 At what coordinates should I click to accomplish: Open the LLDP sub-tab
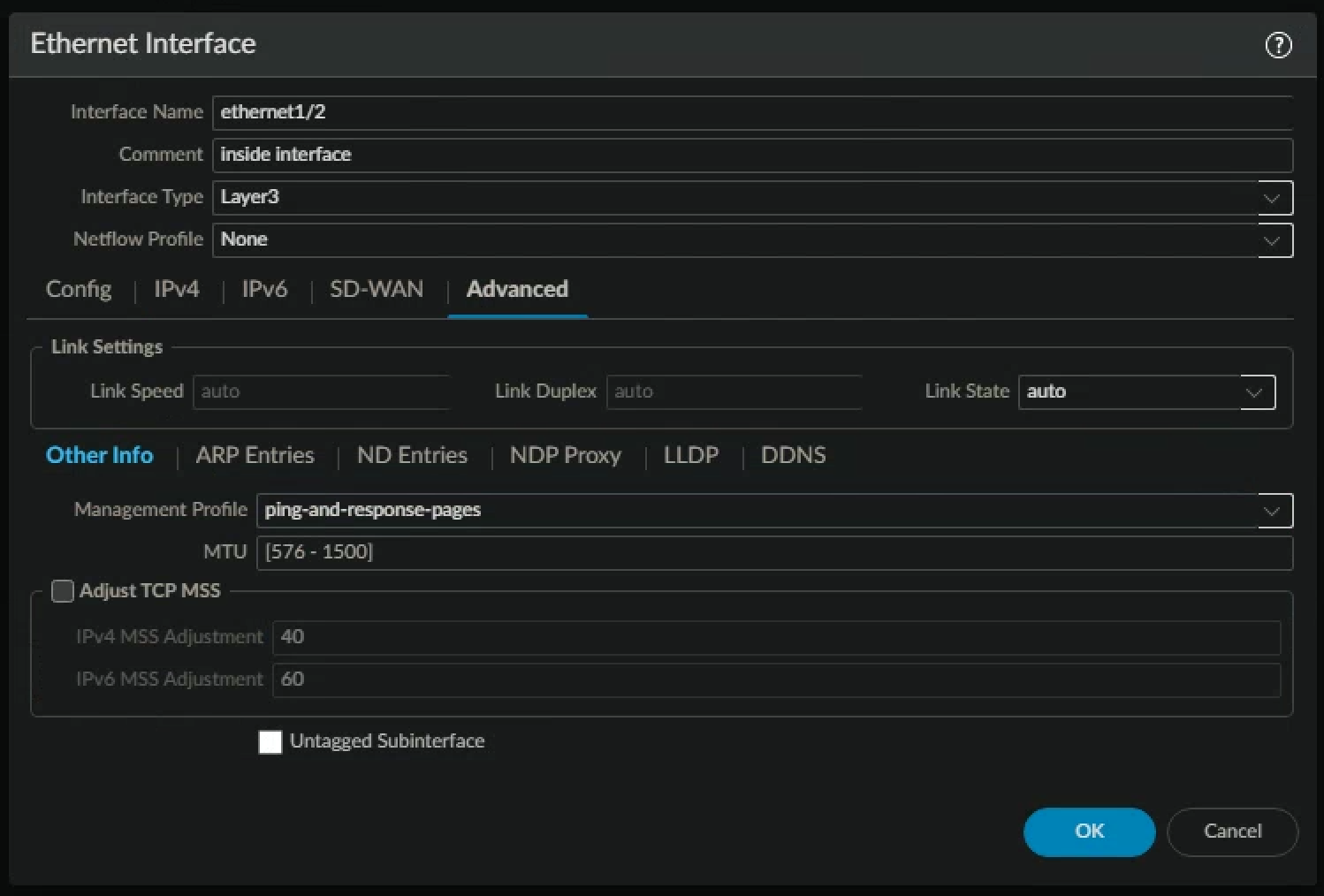click(691, 455)
